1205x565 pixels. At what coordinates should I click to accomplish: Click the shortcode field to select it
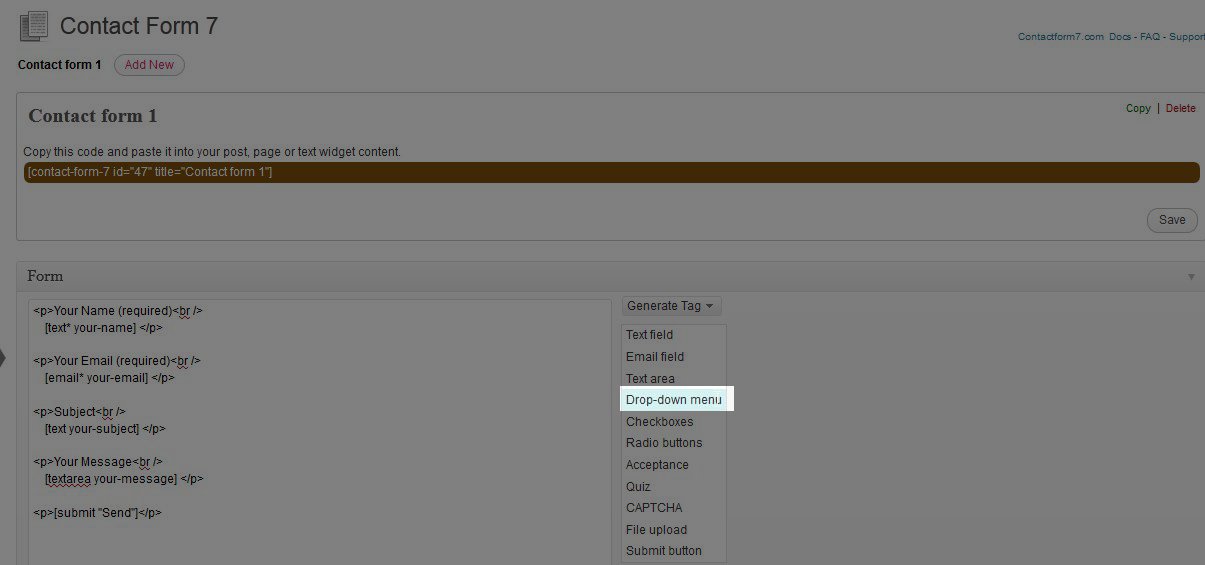click(x=611, y=173)
